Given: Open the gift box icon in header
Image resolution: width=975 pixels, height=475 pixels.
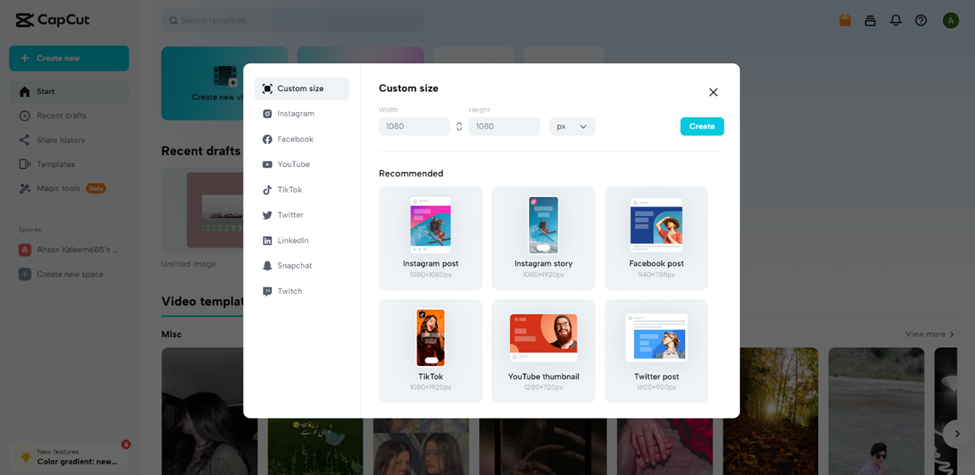Looking at the screenshot, I should tap(844, 20).
